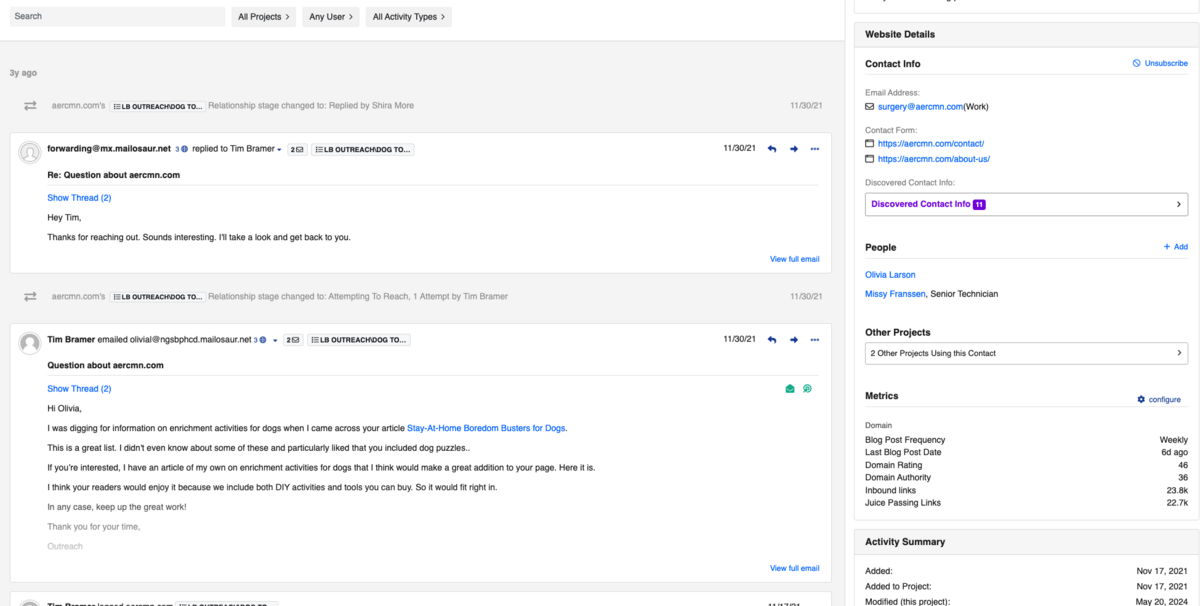
Task: Click the green email opened status icon
Action: point(790,389)
